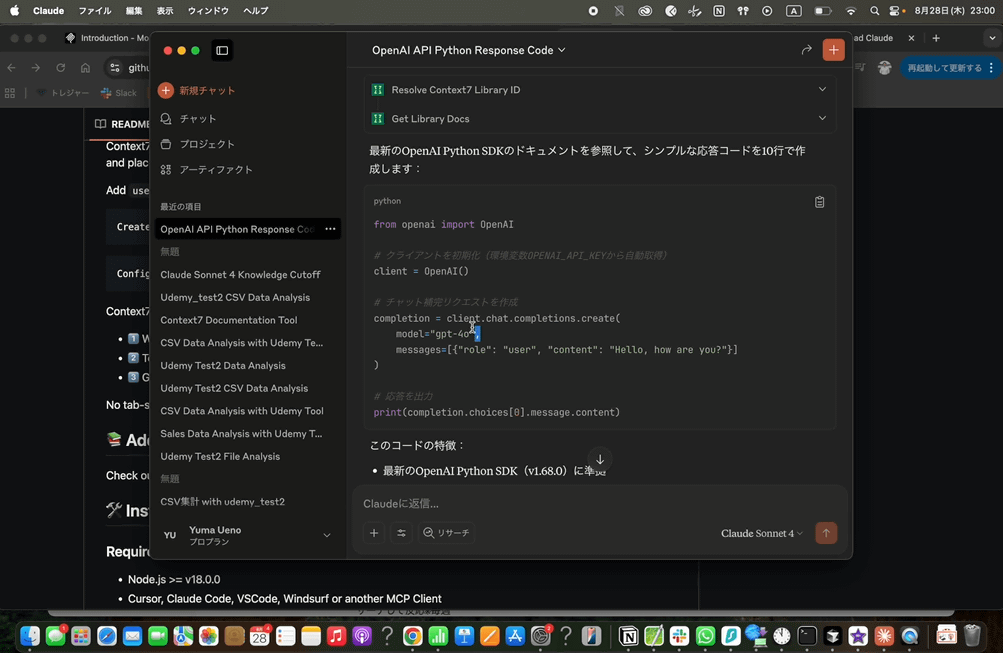Click the share arrow icon
Viewport: 1003px width, 653px height.
806,50
